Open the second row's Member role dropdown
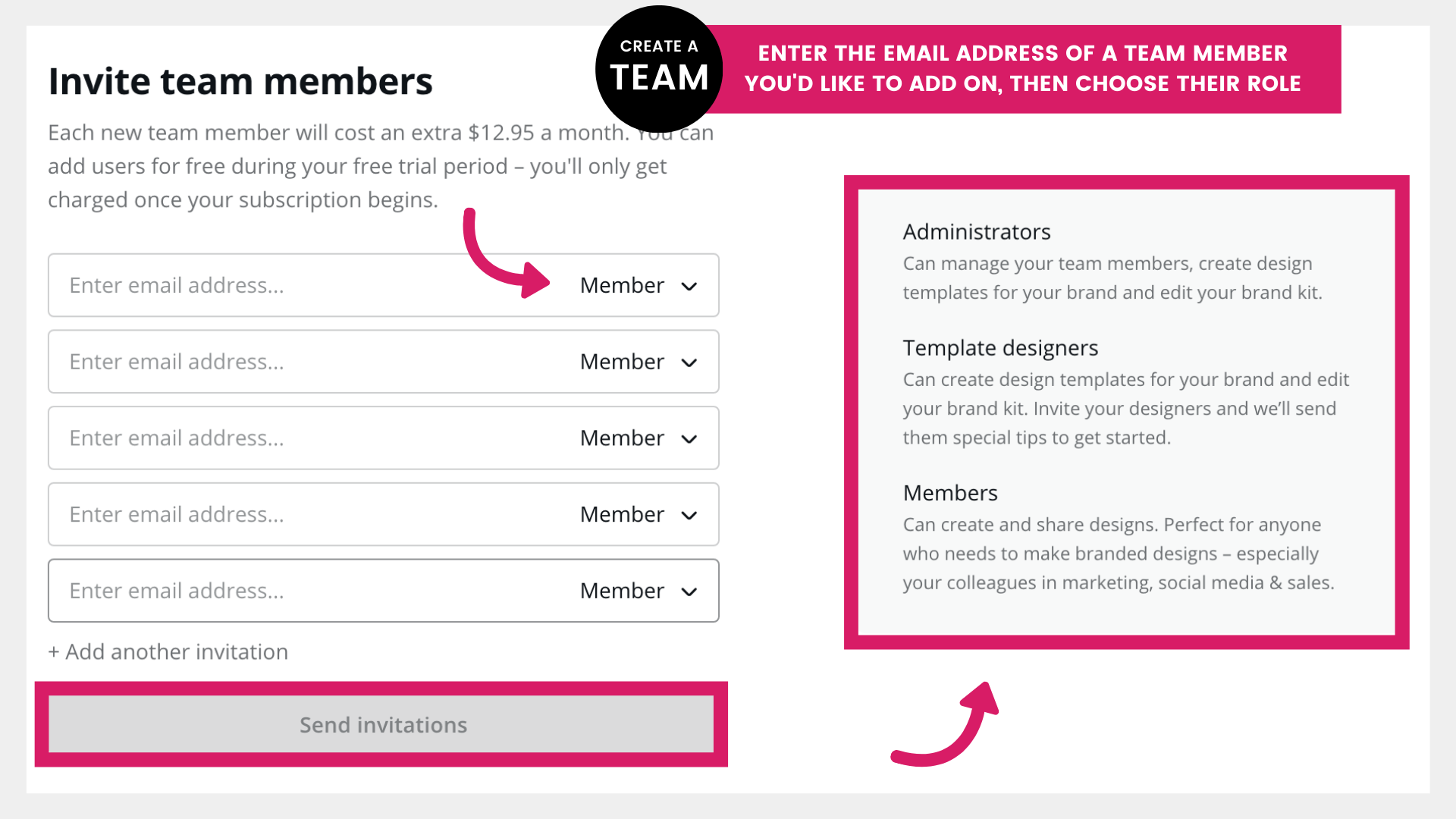Image resolution: width=1456 pixels, height=819 pixels. coord(638,362)
